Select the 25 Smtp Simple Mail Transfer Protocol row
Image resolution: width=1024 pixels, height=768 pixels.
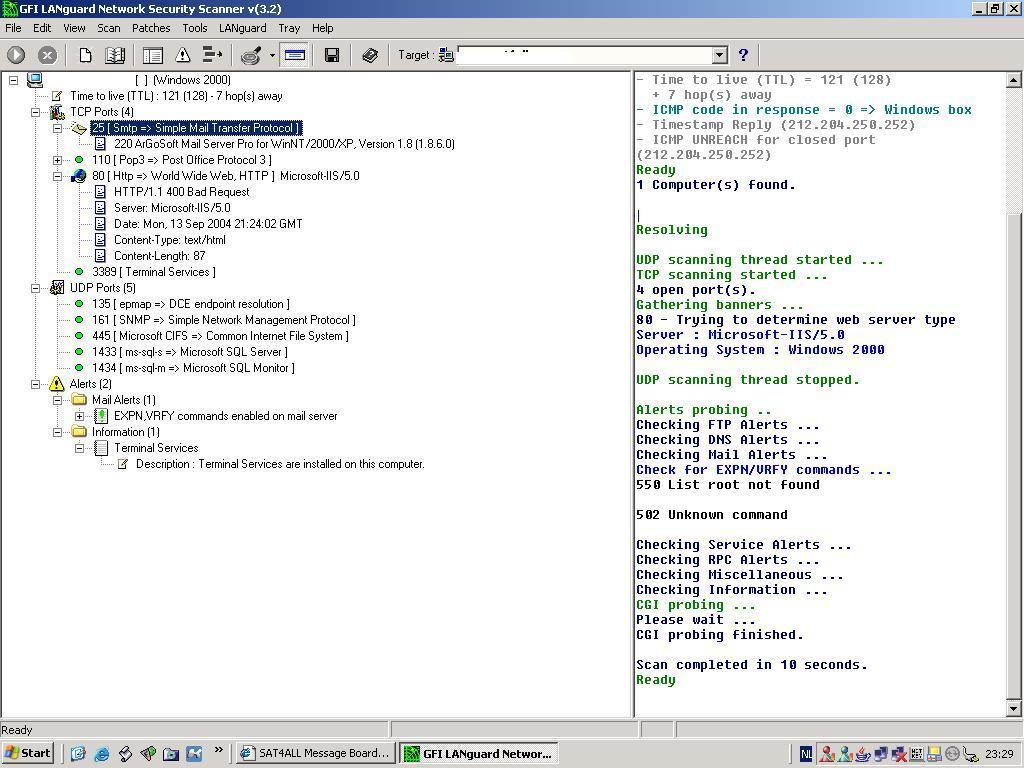195,128
